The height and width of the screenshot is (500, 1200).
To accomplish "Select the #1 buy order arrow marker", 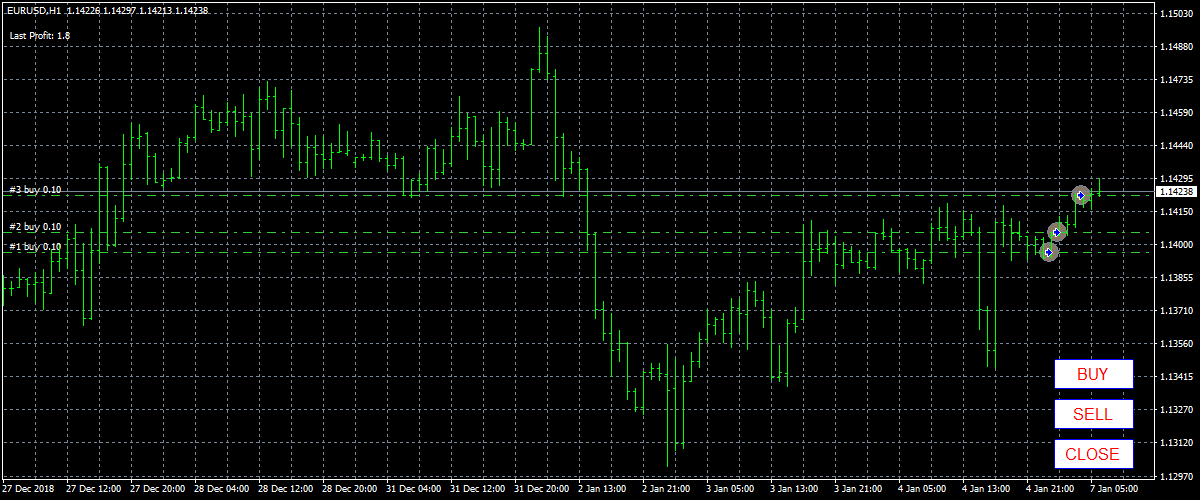I will click(1048, 252).
